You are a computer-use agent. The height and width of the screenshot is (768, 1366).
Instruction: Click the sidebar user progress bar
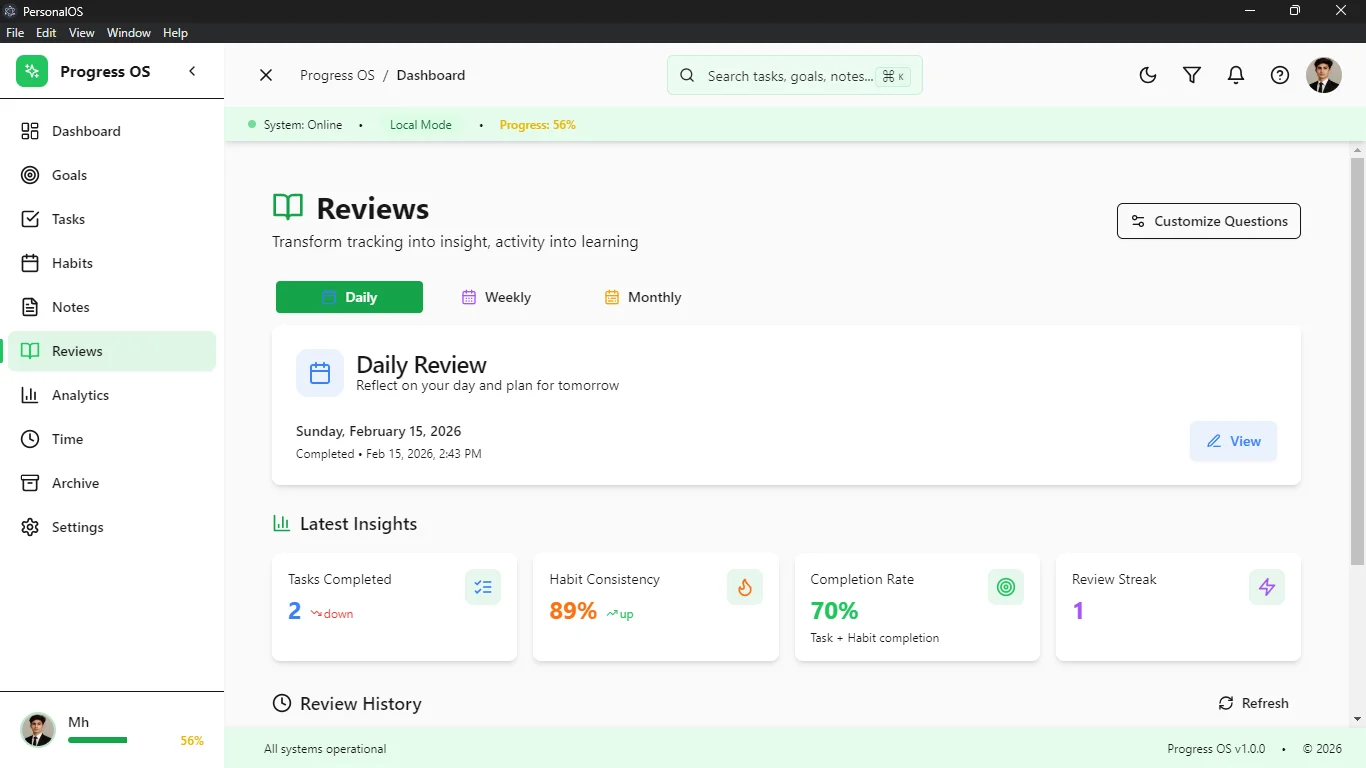tap(98, 740)
